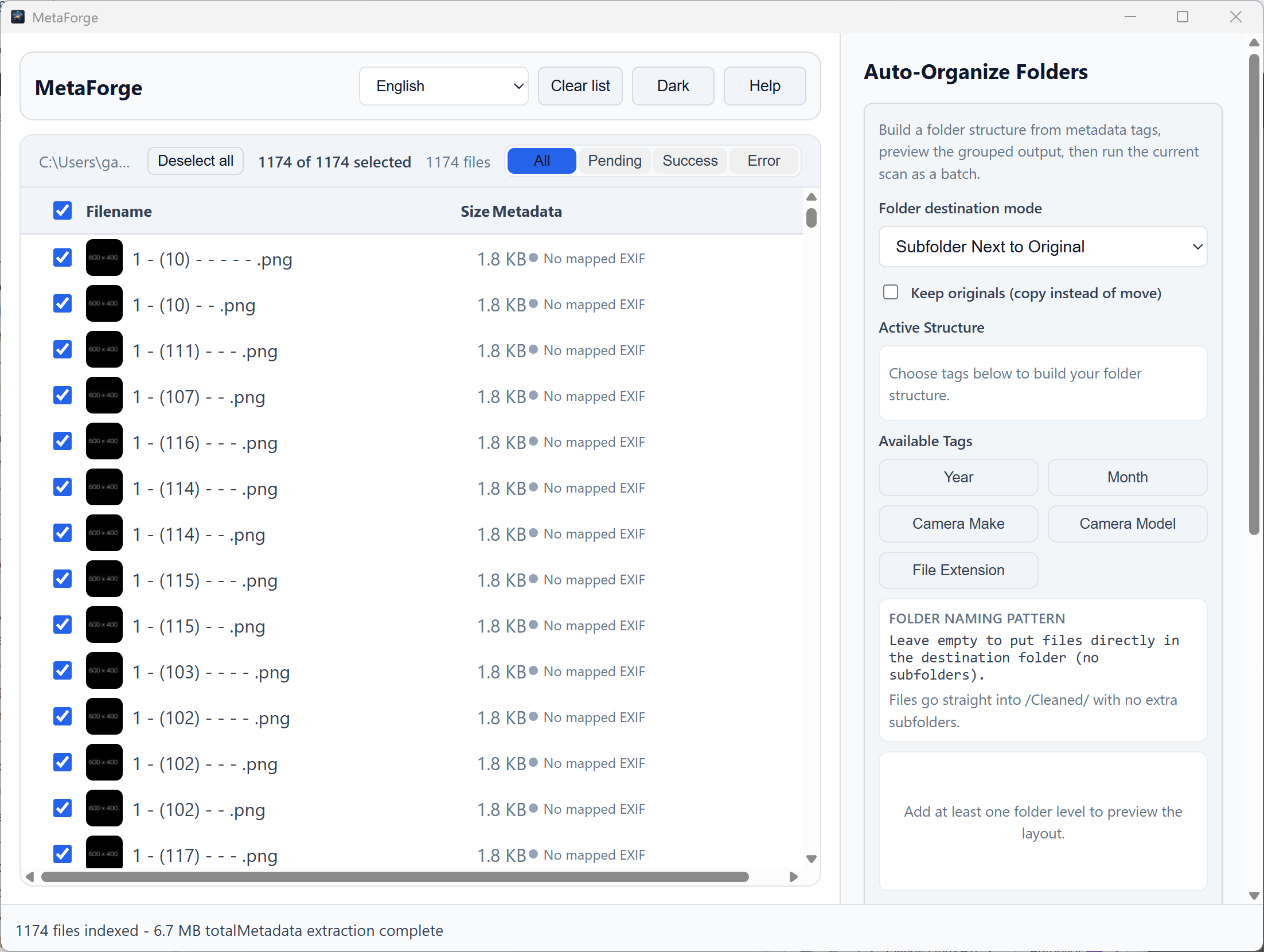Open the Folder destination mode dropdown
This screenshot has height=952, width=1264.
[1043, 247]
